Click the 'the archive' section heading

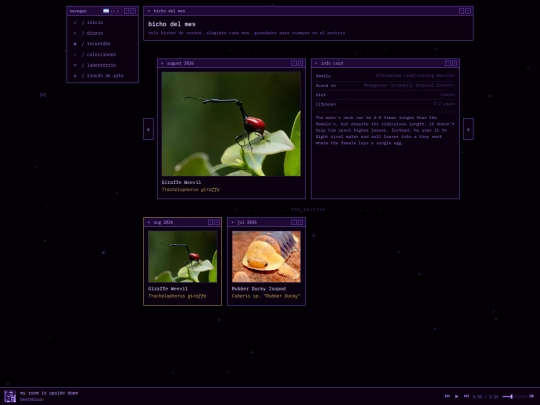tap(308, 209)
